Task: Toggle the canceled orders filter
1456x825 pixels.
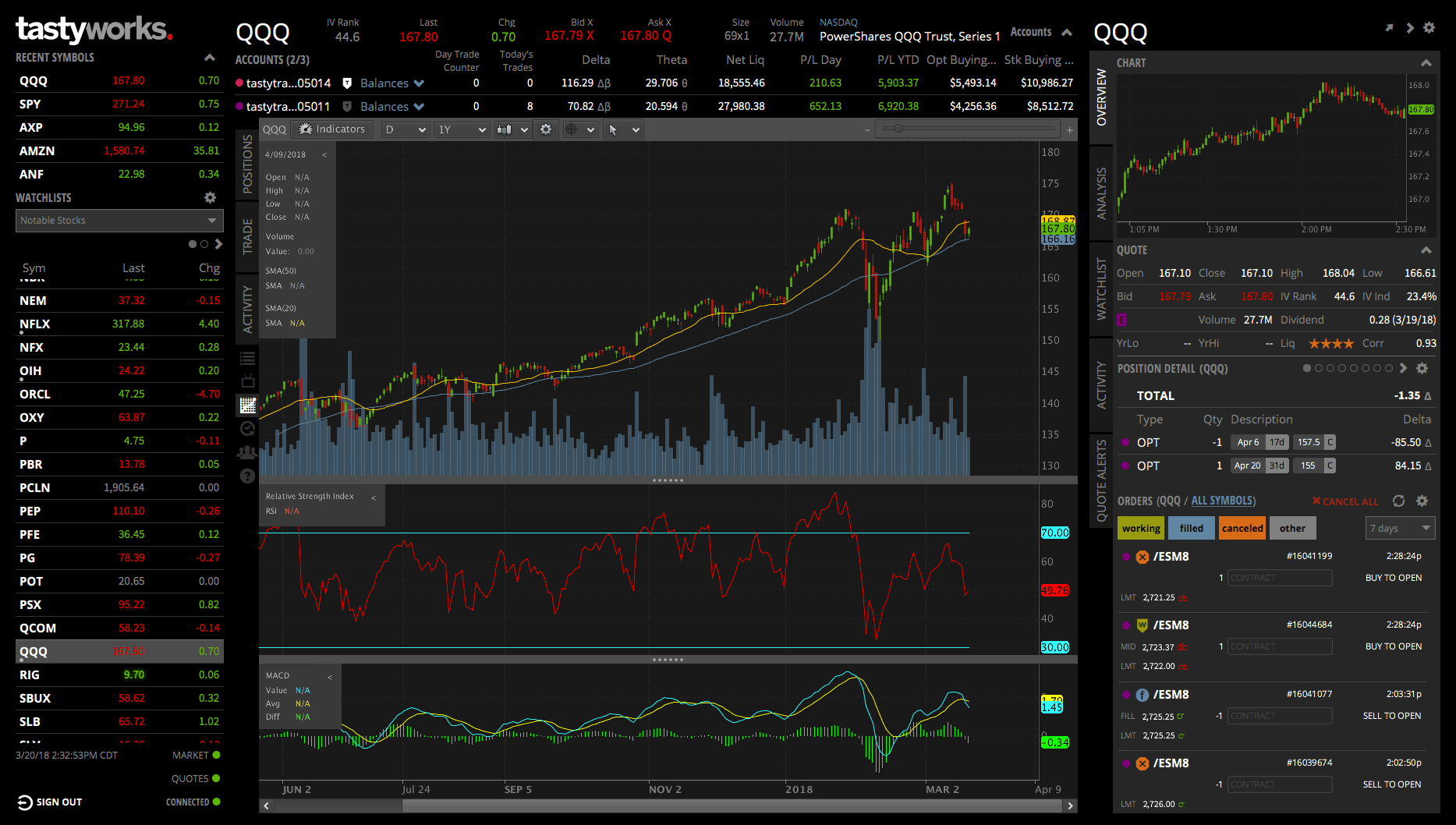Action: point(1242,528)
